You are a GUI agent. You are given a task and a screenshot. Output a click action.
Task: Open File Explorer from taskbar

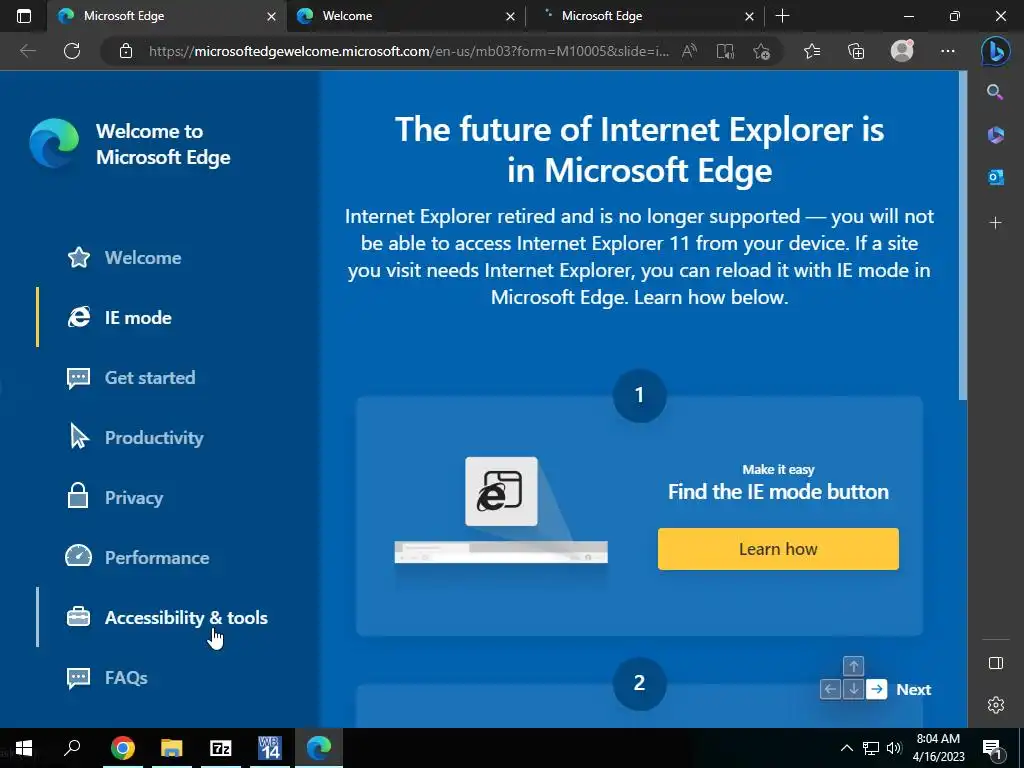[172, 748]
